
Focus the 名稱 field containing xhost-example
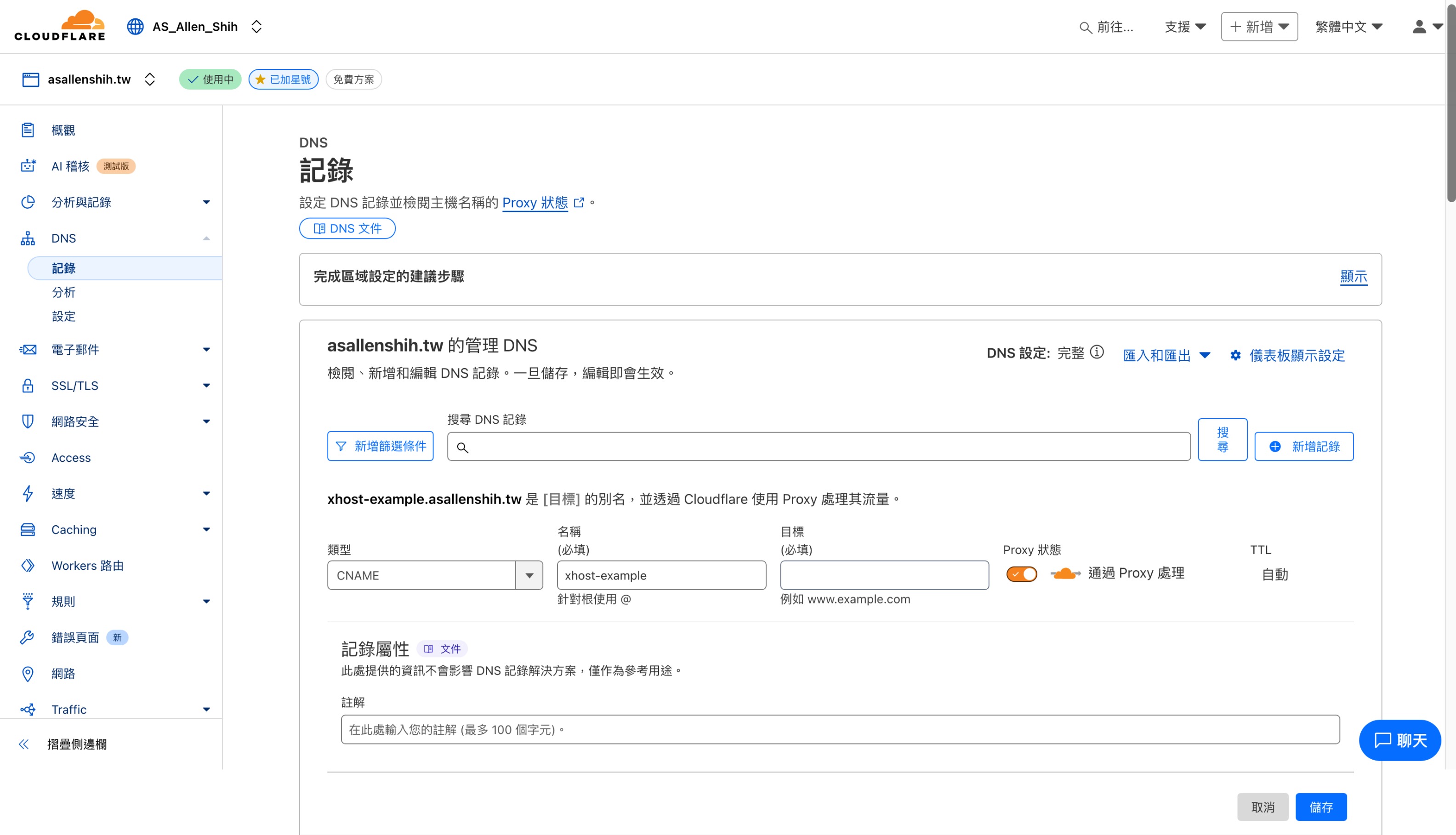[661, 575]
